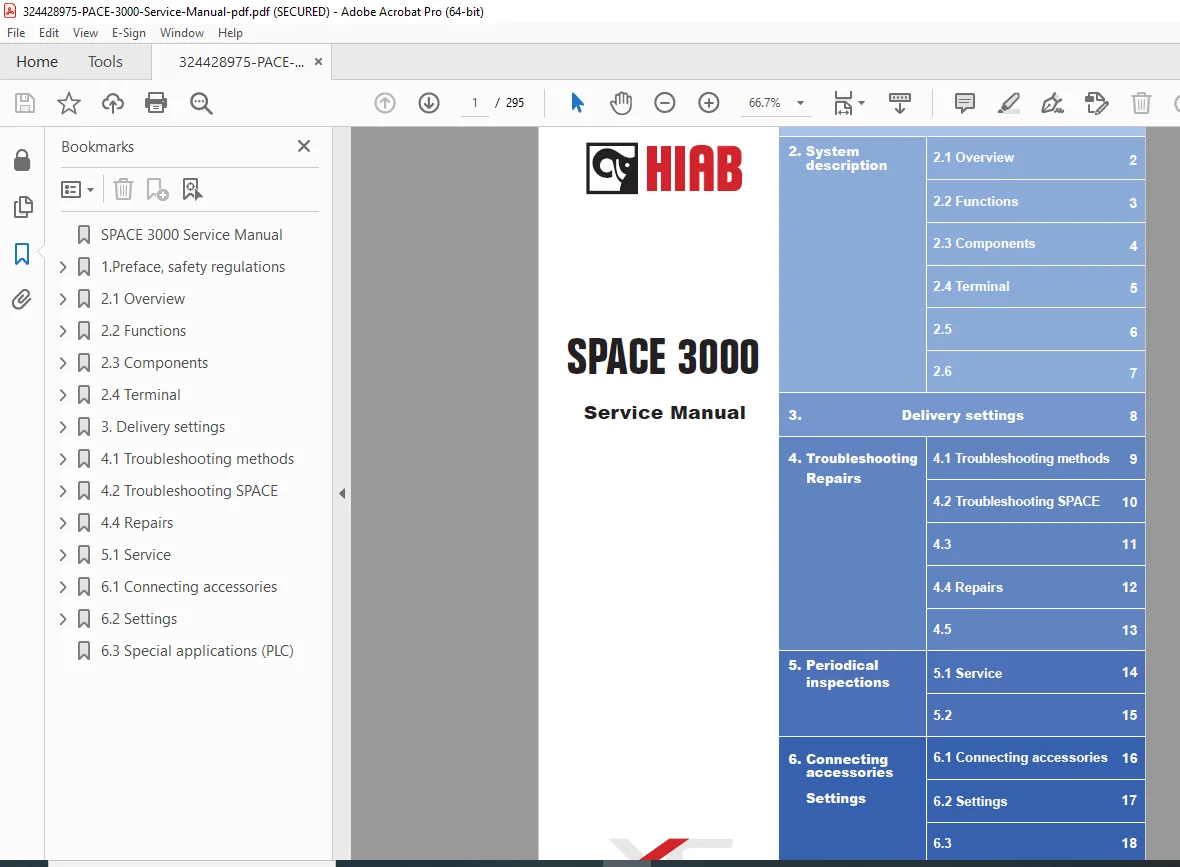The image size is (1180, 867).
Task: Click the toolbar trash delete icon
Action: [x=1142, y=103]
